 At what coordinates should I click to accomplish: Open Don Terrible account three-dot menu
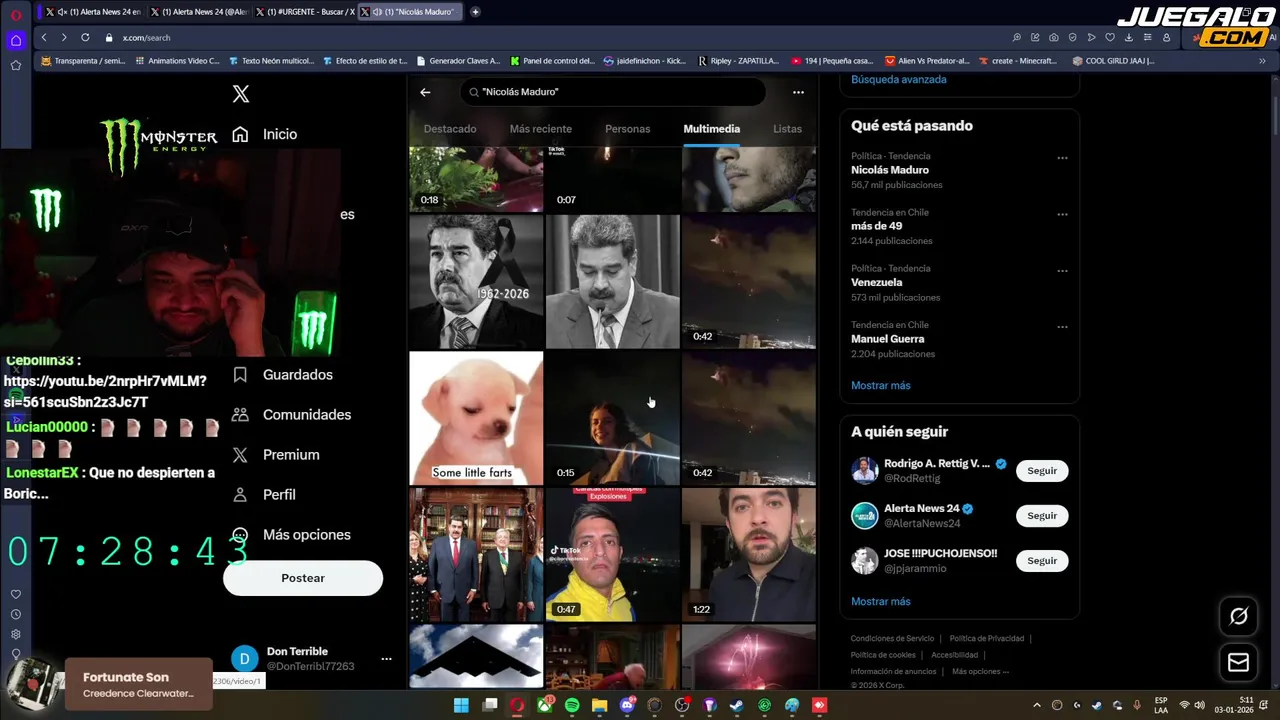click(x=386, y=659)
